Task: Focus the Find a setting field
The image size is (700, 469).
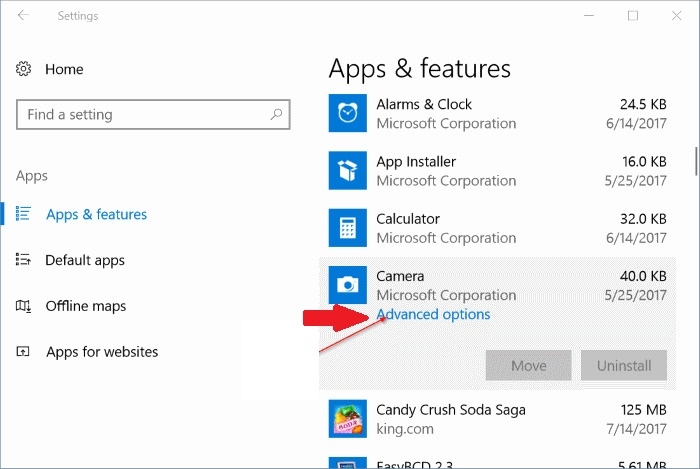Action: 153,115
